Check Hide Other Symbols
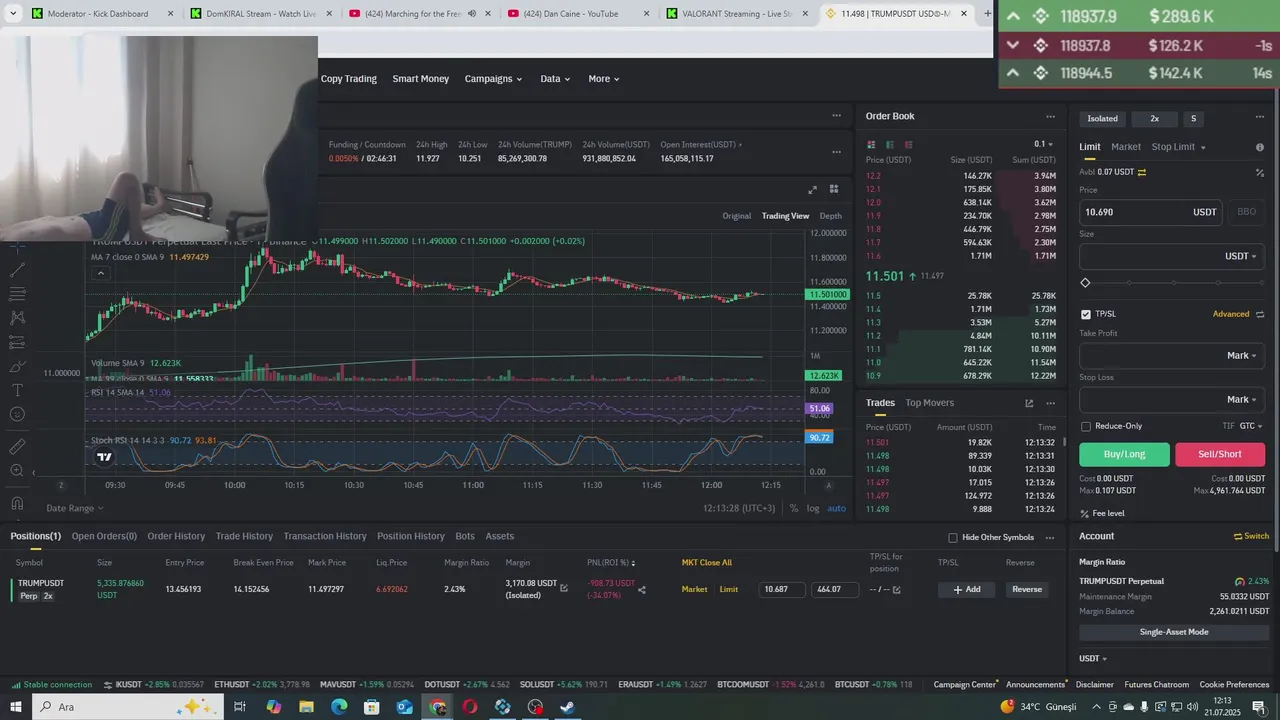Image resolution: width=1280 pixels, height=720 pixels. point(953,537)
